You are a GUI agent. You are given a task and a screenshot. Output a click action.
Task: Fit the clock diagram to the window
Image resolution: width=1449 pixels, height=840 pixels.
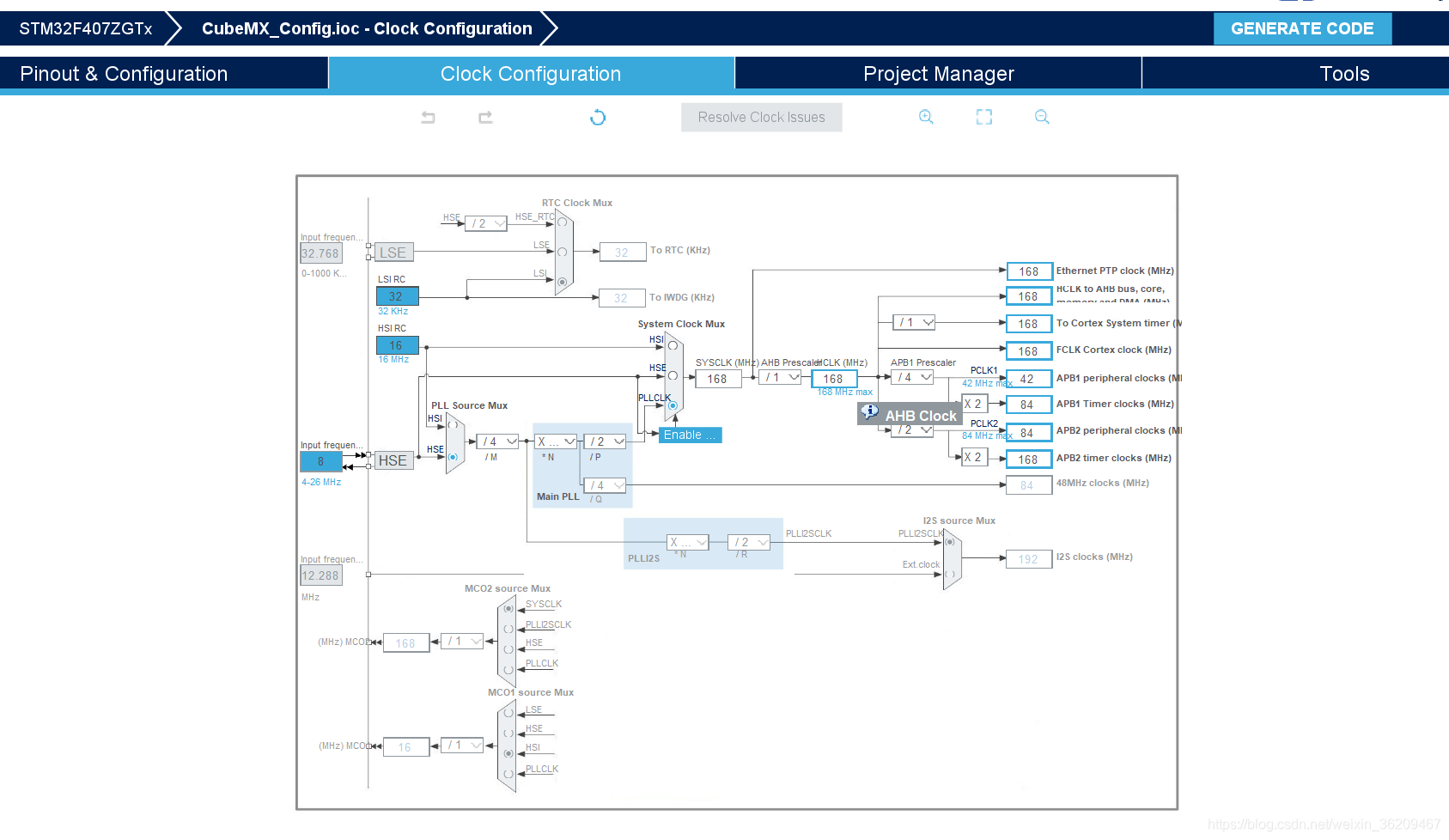[984, 117]
